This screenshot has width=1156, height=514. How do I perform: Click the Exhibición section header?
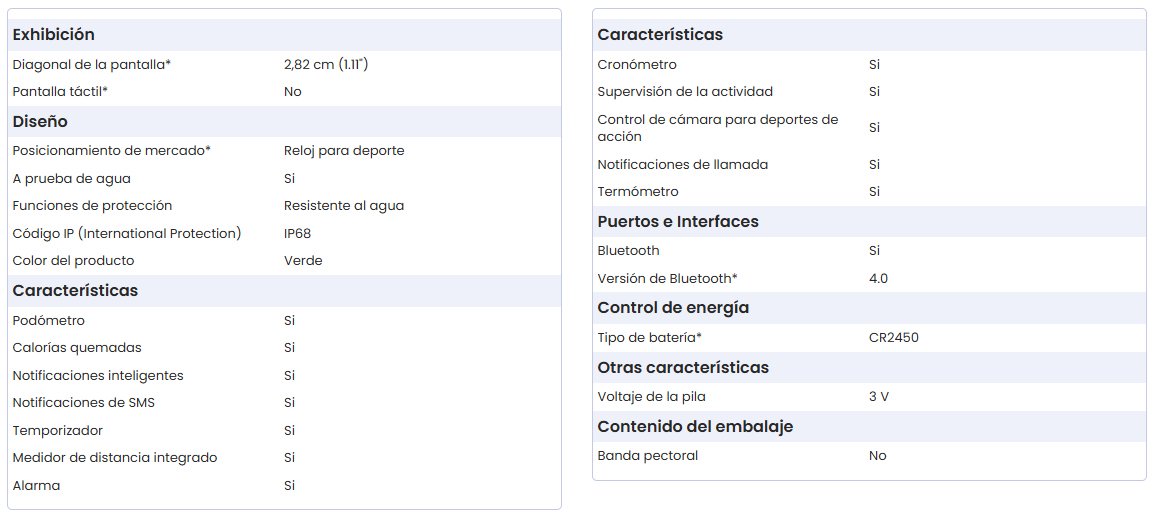click(x=54, y=35)
